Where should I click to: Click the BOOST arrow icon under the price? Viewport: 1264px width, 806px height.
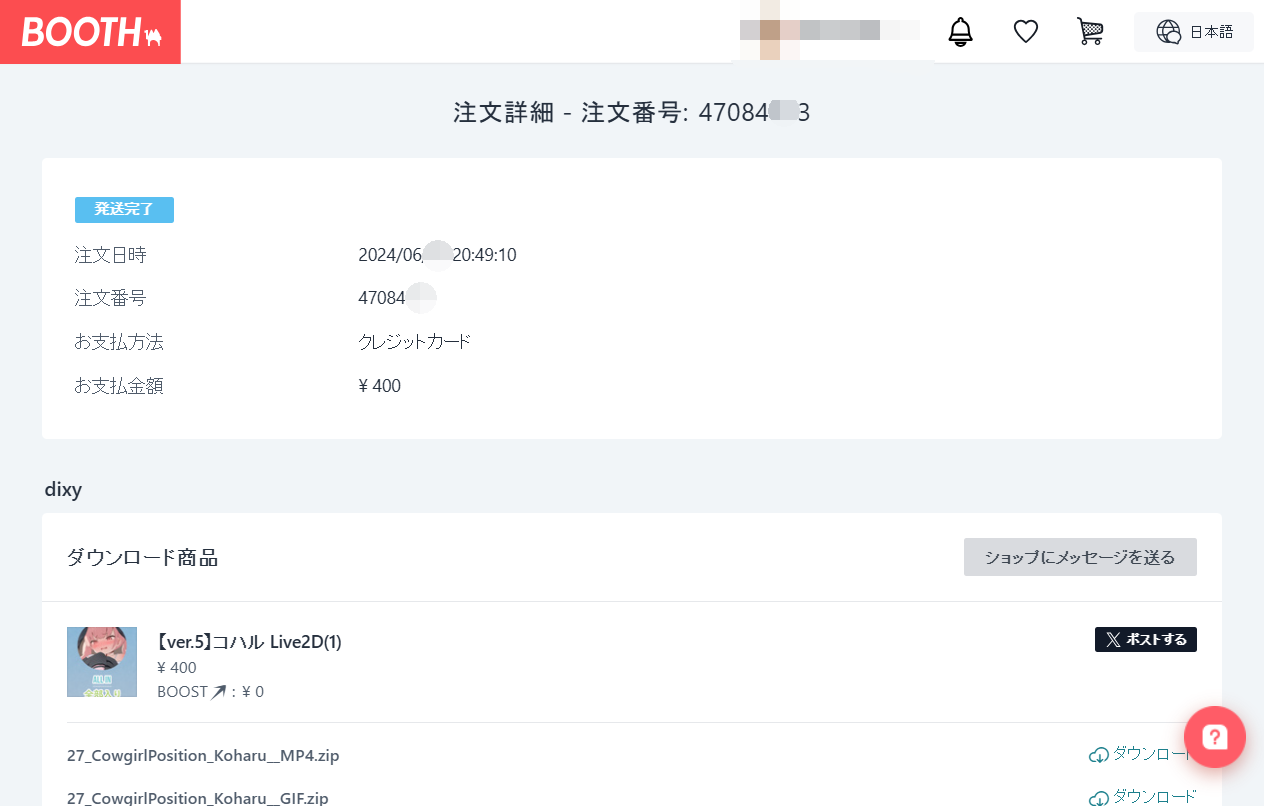click(x=218, y=692)
